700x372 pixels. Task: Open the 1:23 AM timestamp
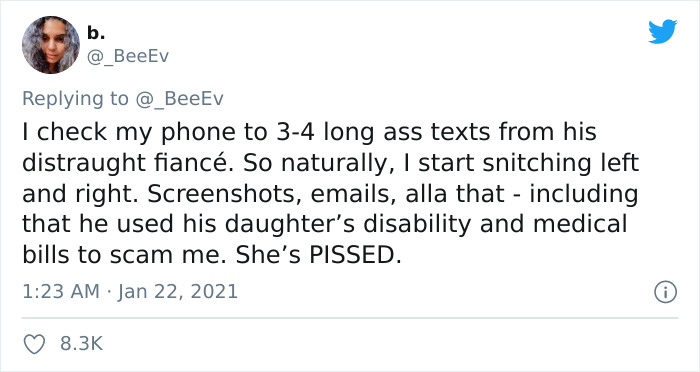[61, 292]
